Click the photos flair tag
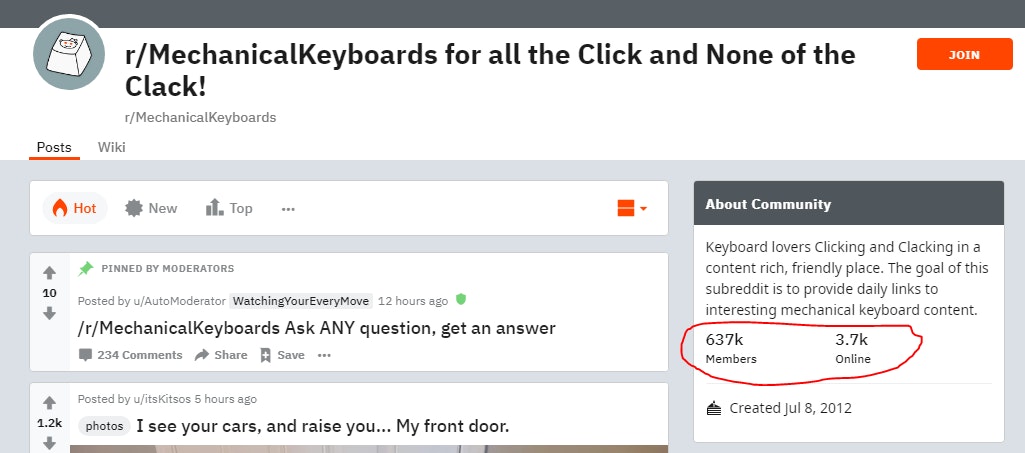1025x453 pixels. [x=103, y=426]
